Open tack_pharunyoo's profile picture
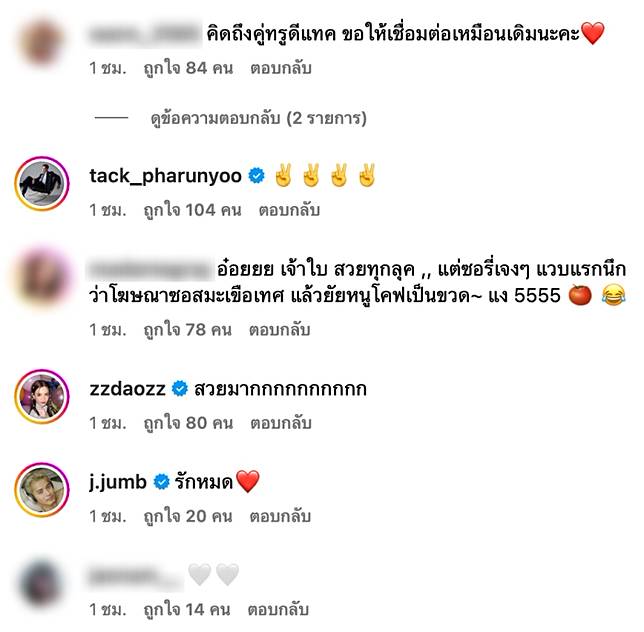644x632 pixels. click(42, 184)
